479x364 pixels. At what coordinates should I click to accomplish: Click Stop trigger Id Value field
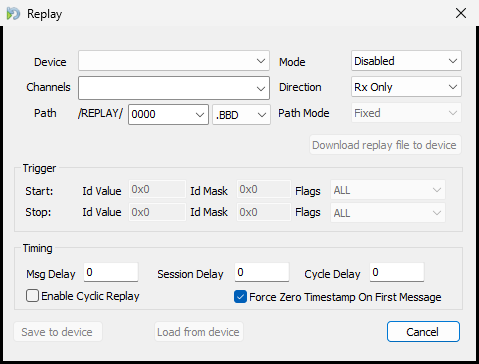coord(157,212)
